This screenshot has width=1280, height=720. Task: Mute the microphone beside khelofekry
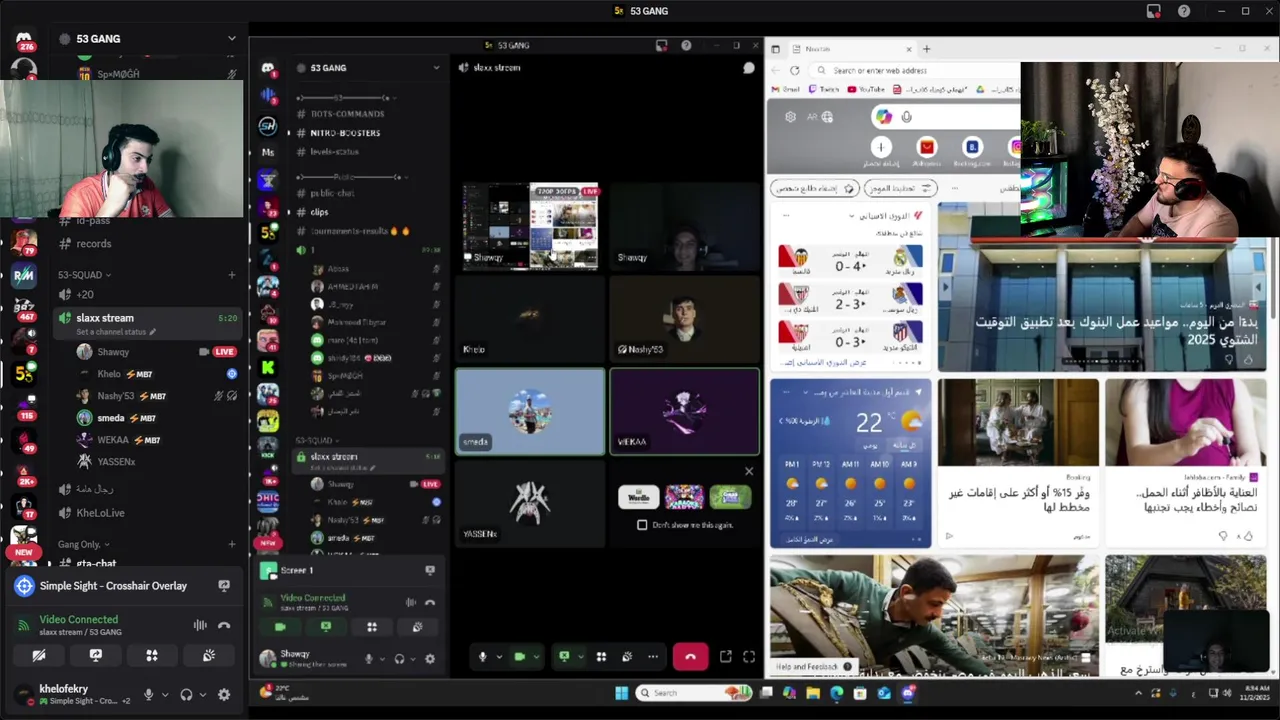[x=149, y=695]
